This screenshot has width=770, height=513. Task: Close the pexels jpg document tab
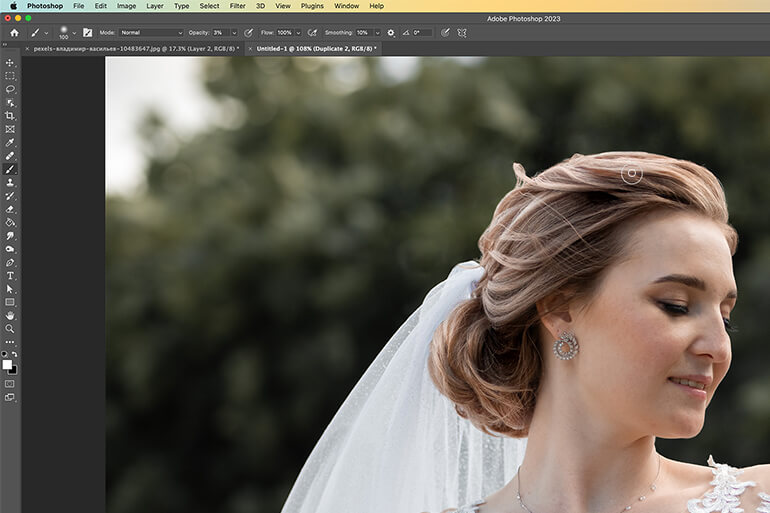27,49
